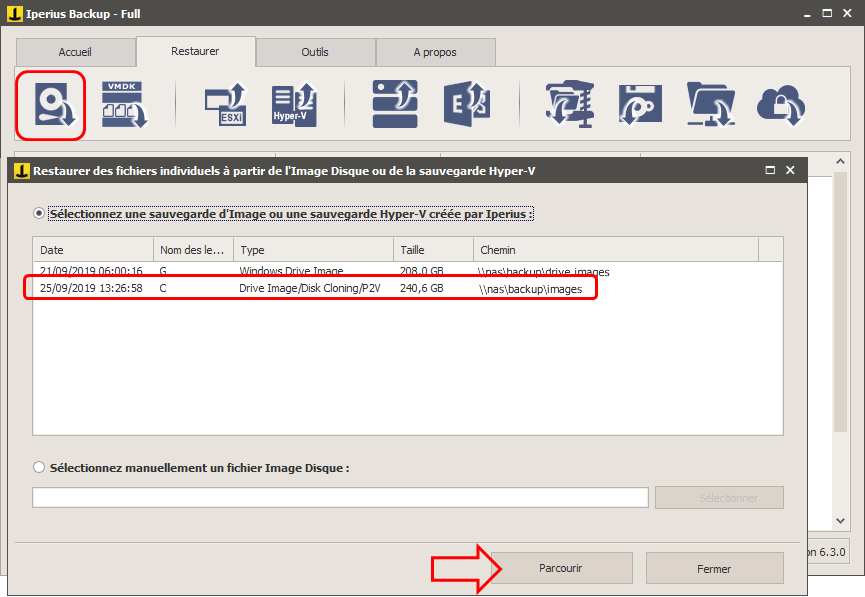
Task: Minimize the Iperius Backup main window
Action: (807, 14)
